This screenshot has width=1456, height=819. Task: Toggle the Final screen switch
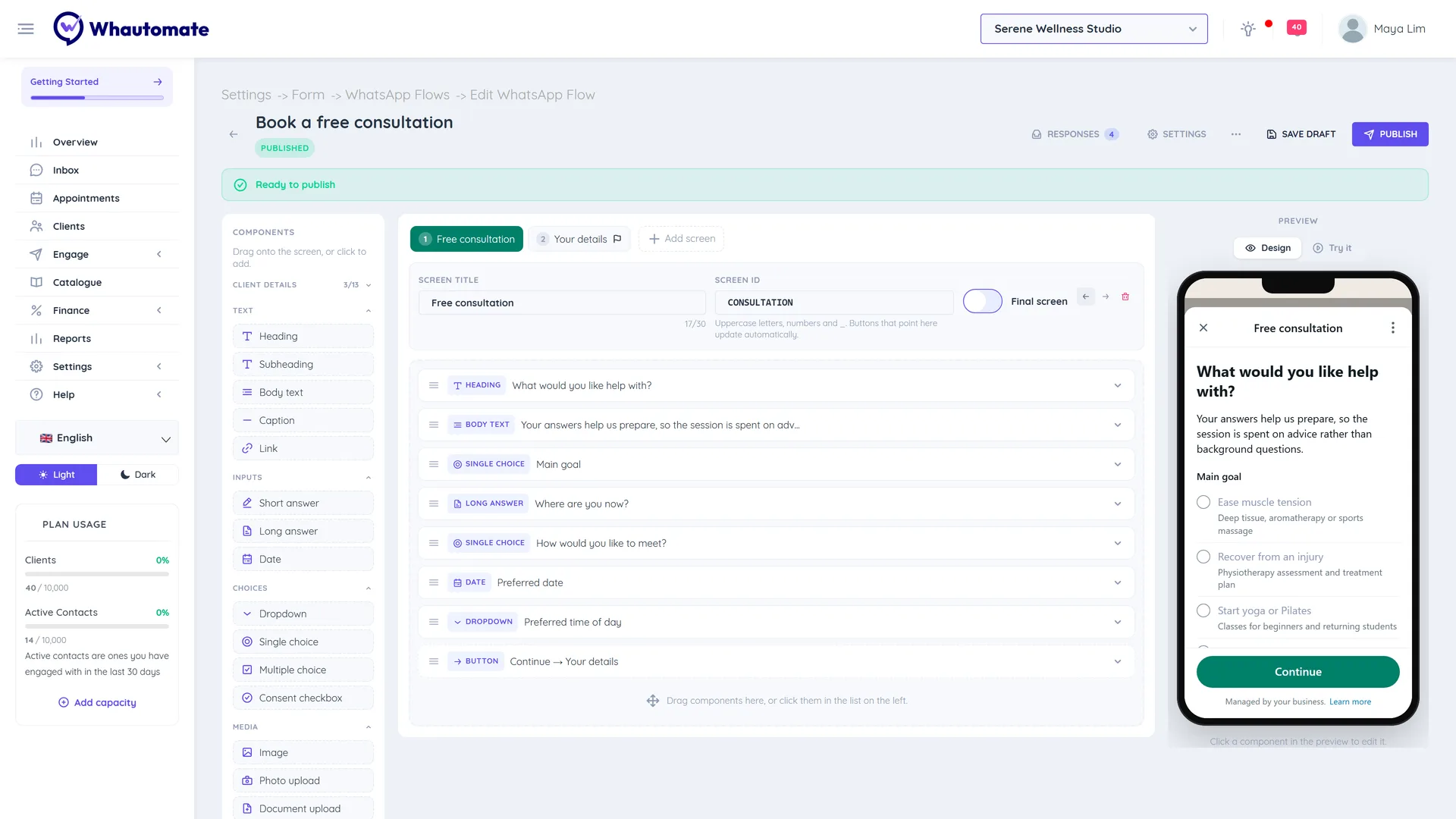[983, 301]
